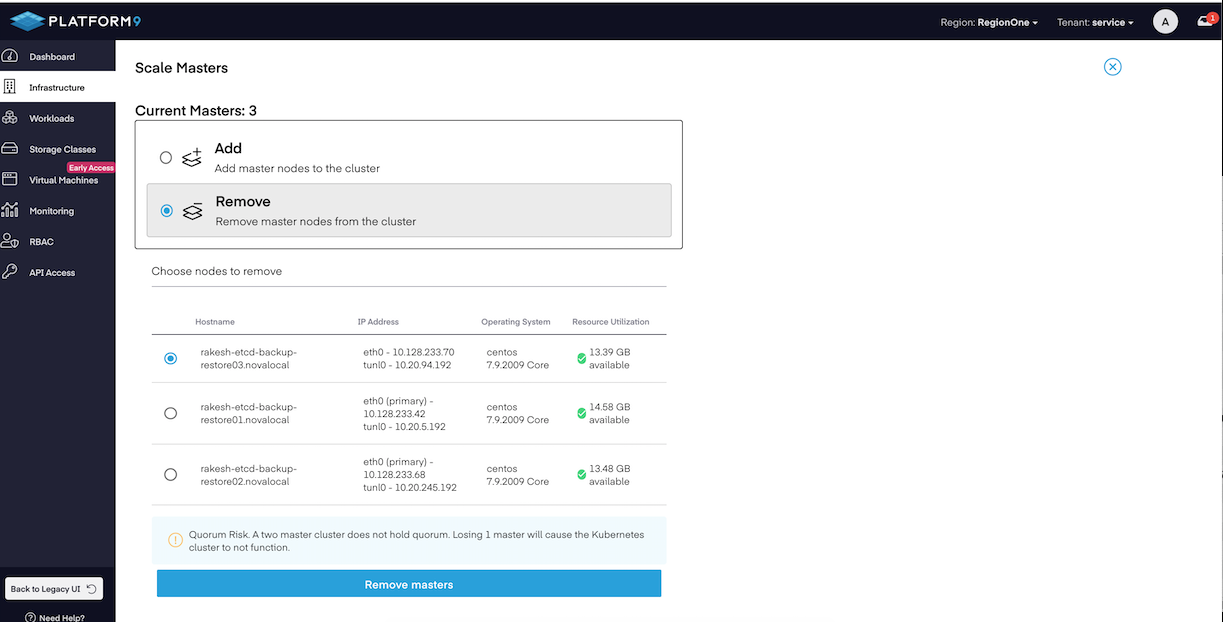Click green check icon beside 14.58 GB

(x=581, y=413)
